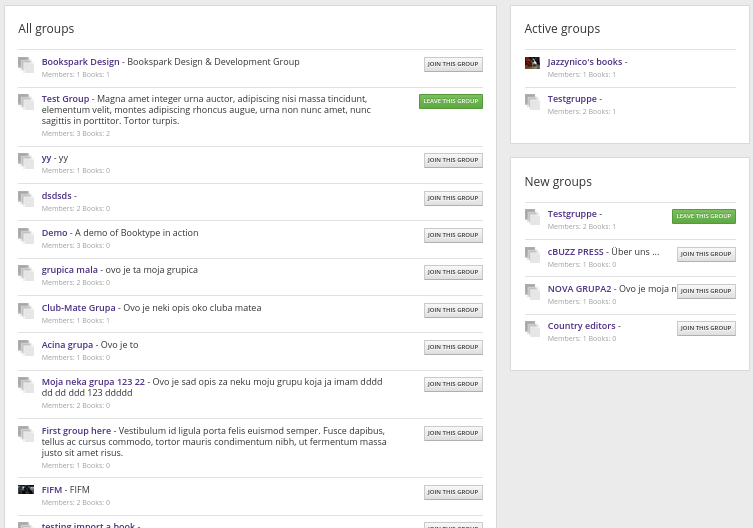Screen dimensions: 753x528
Task: Click the cBUZZ PRESS group icon
Action: coord(533,255)
